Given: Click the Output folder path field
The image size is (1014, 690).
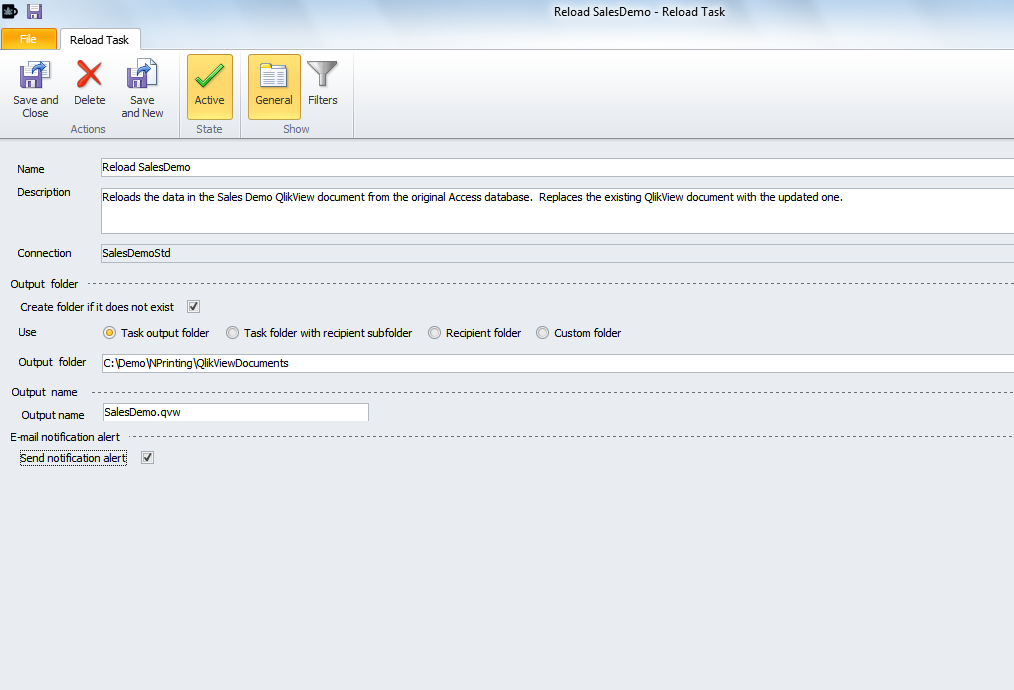Looking at the screenshot, I should click(557, 363).
